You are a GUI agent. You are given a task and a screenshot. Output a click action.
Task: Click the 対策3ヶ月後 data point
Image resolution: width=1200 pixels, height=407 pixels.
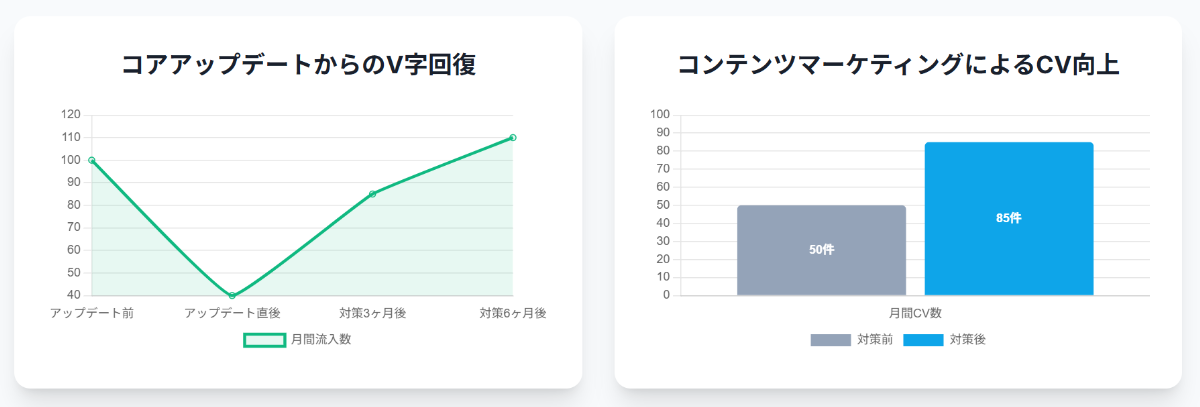[372, 194]
